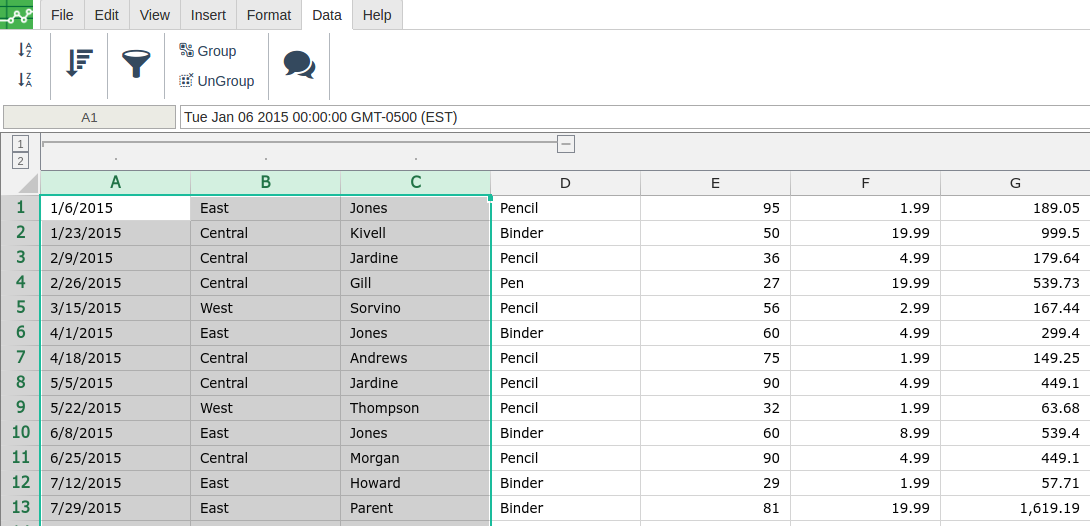The image size is (1090, 526).
Task: Sort ascending A to Z icon
Action: click(25, 50)
